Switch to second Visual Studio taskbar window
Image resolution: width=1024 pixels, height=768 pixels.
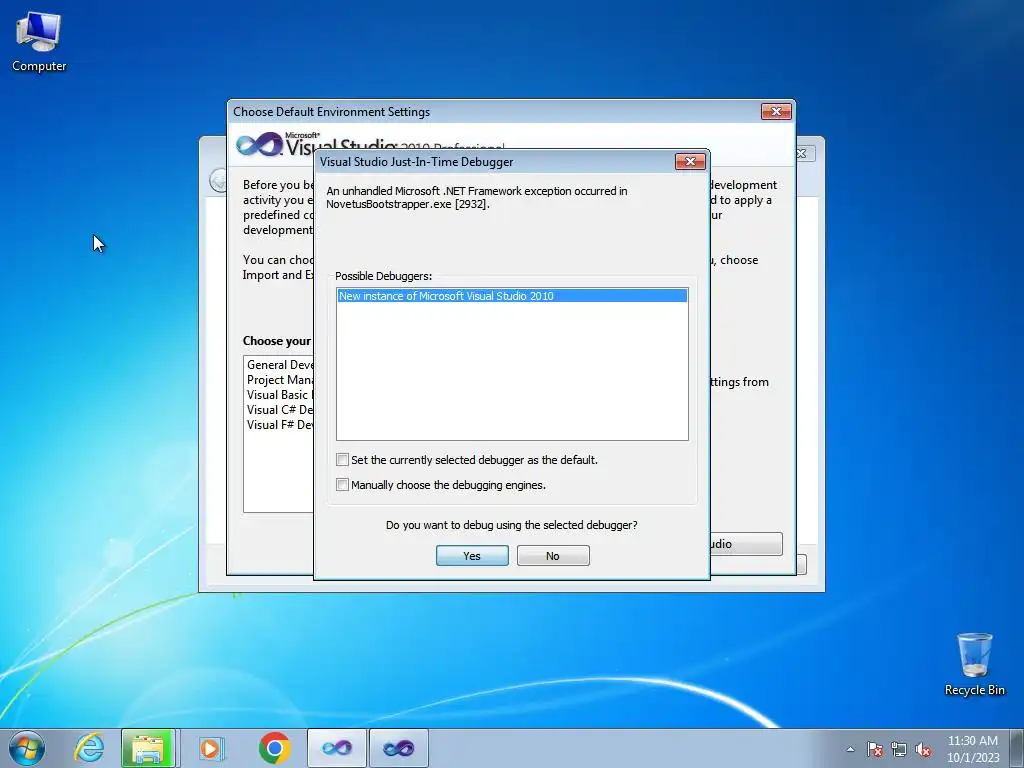[x=399, y=748]
